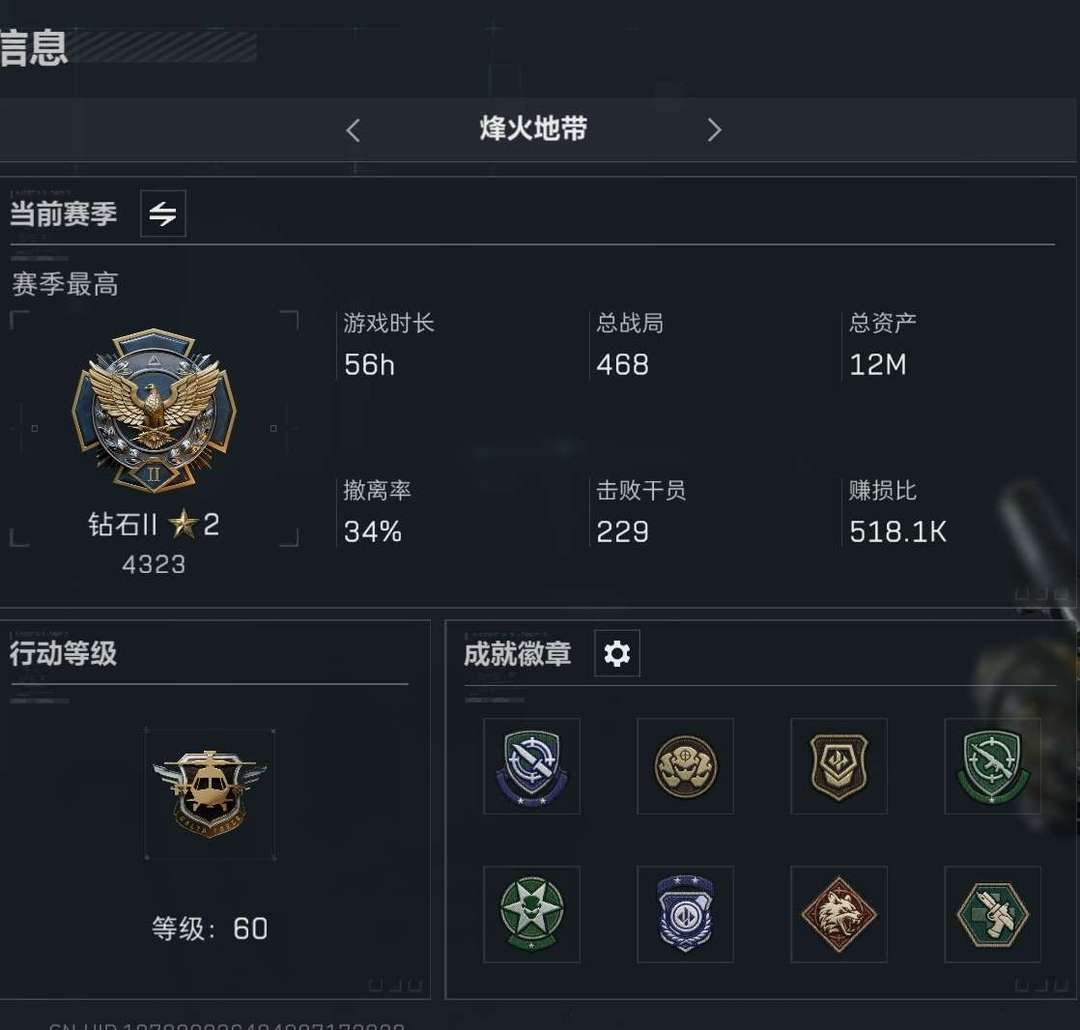
Task: Click the helicopter action level emblem
Action: tap(210, 794)
